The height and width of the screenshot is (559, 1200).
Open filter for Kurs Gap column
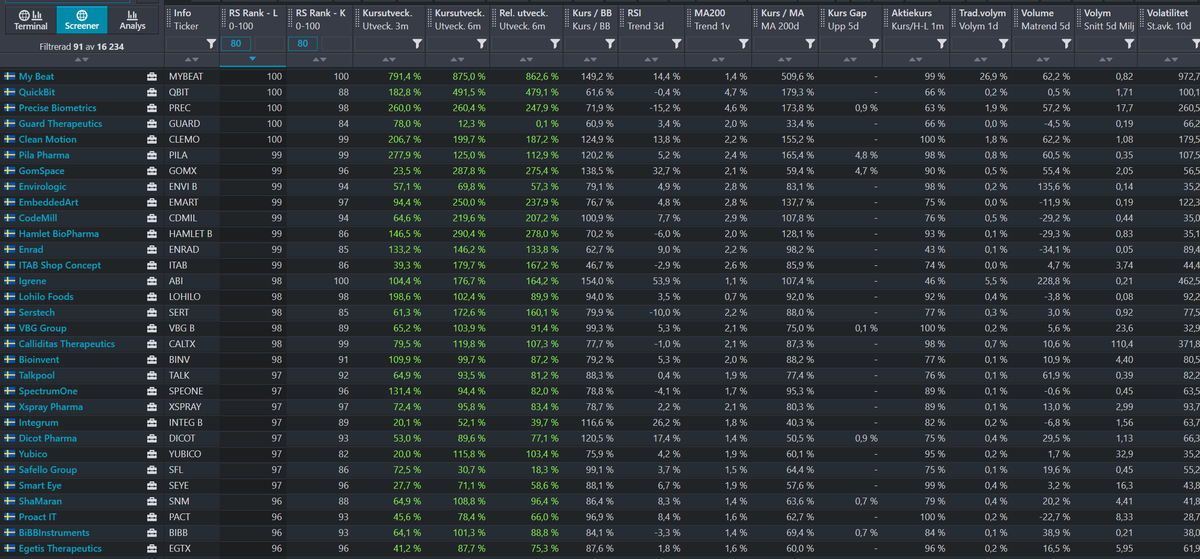click(x=873, y=44)
